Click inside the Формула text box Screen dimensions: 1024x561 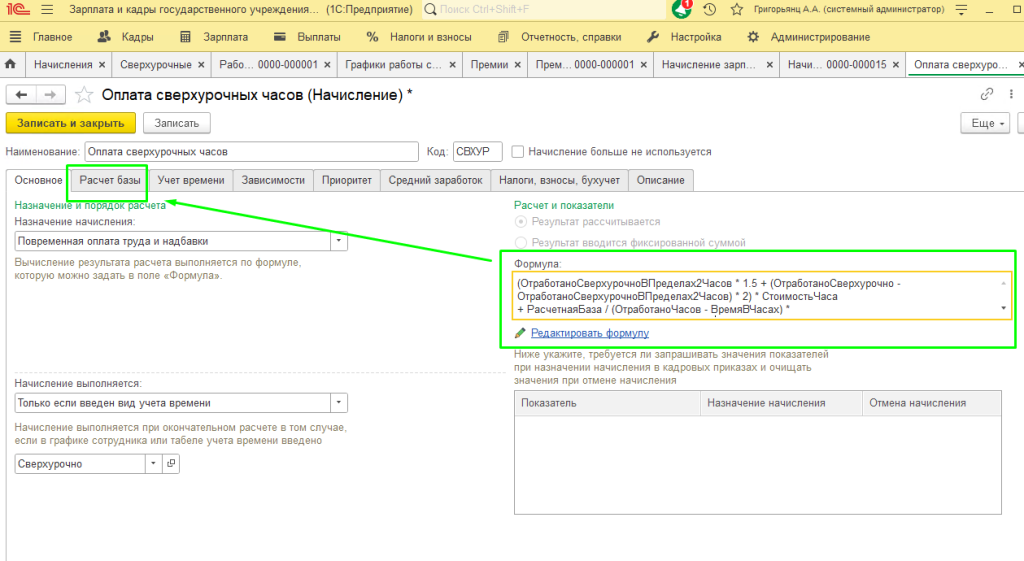tap(762, 296)
